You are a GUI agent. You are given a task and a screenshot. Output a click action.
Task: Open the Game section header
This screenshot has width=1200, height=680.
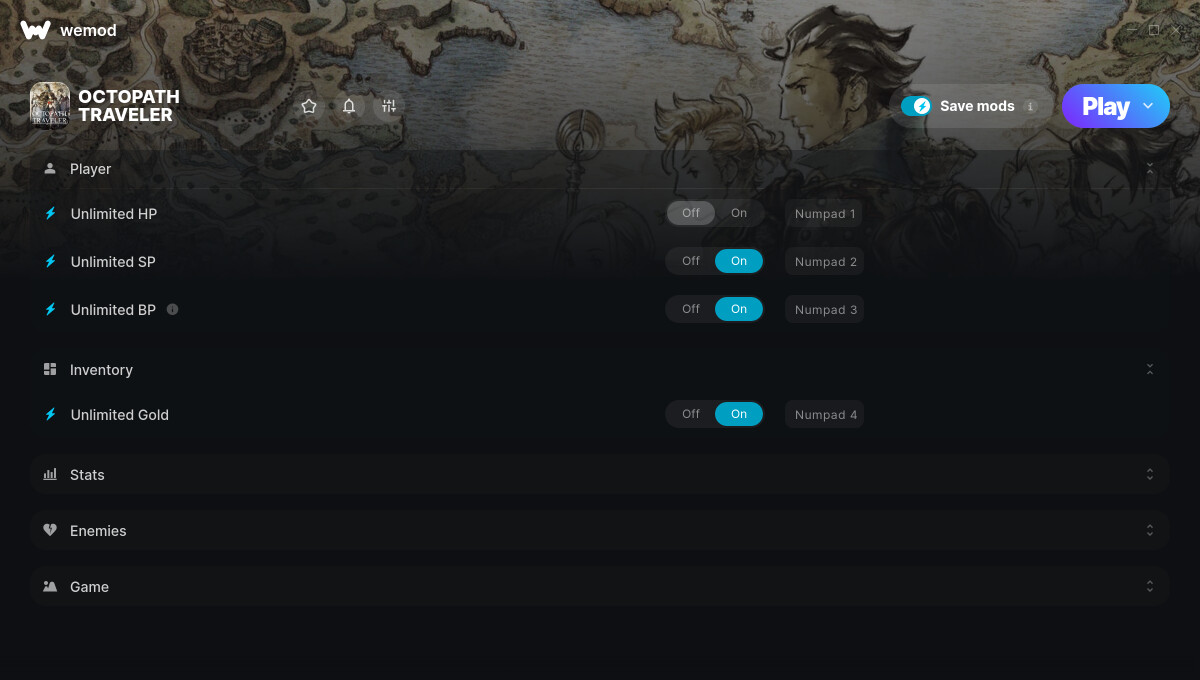coord(599,586)
